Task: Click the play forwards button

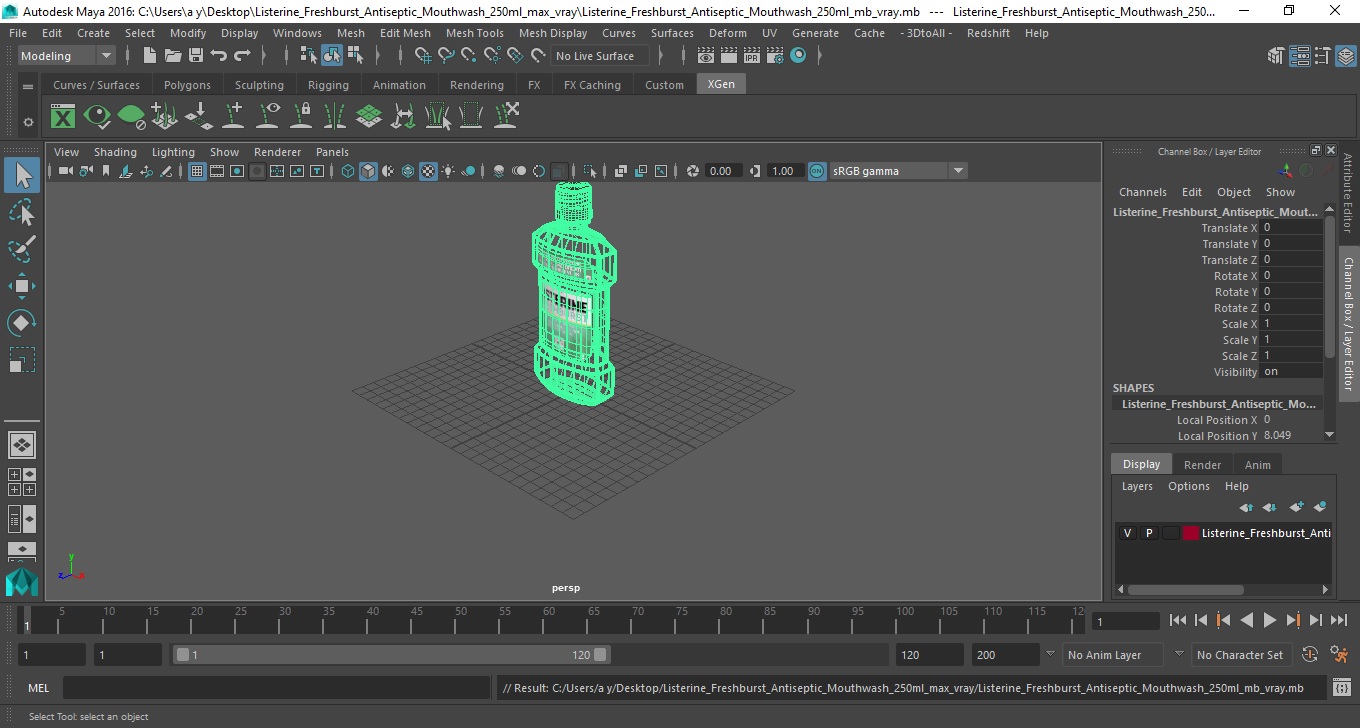Action: point(1269,621)
